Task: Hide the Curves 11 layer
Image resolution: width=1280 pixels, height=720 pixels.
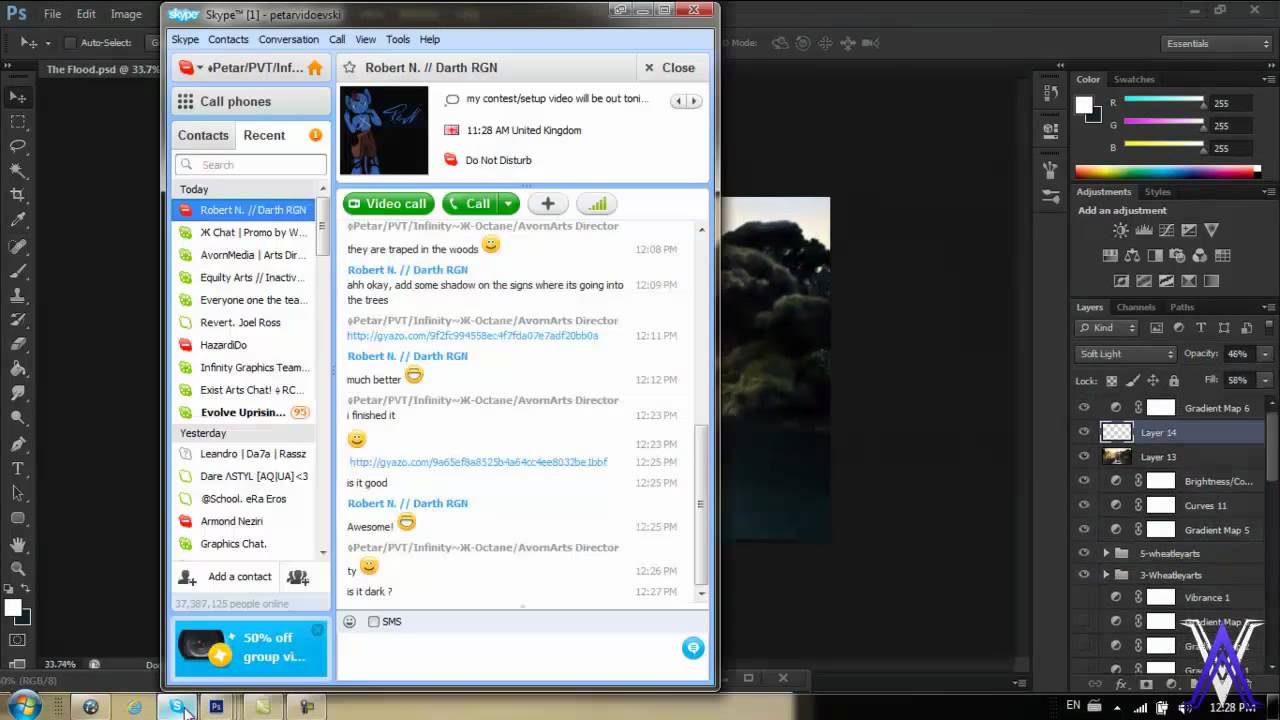Action: tap(1084, 506)
